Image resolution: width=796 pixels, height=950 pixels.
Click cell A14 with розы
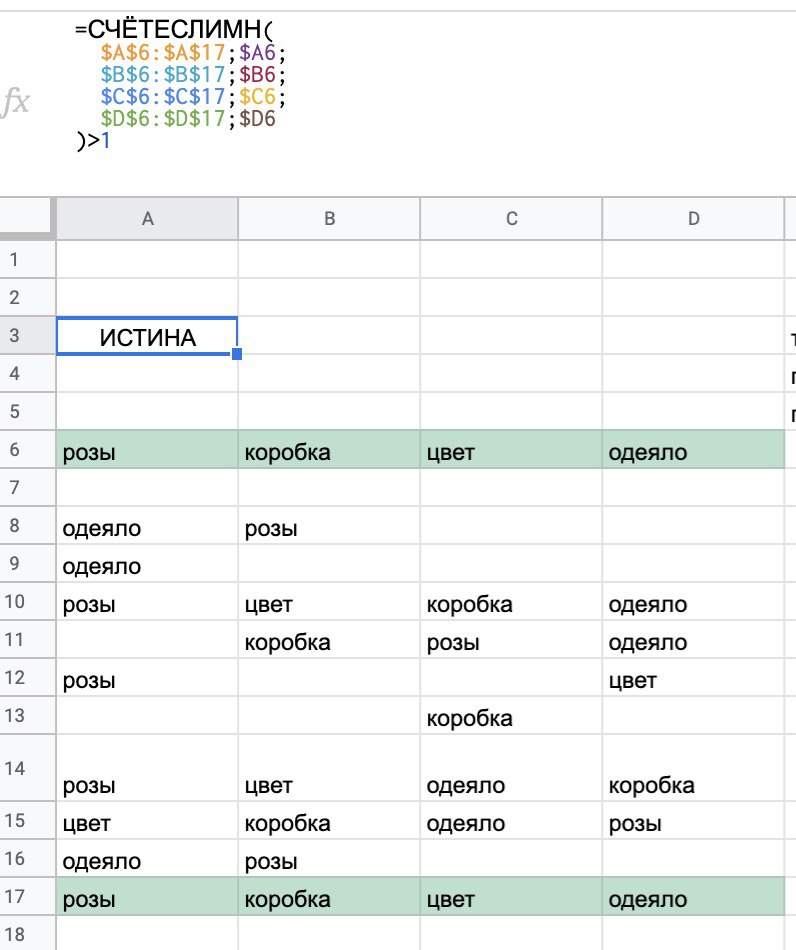pyautogui.click(x=147, y=768)
